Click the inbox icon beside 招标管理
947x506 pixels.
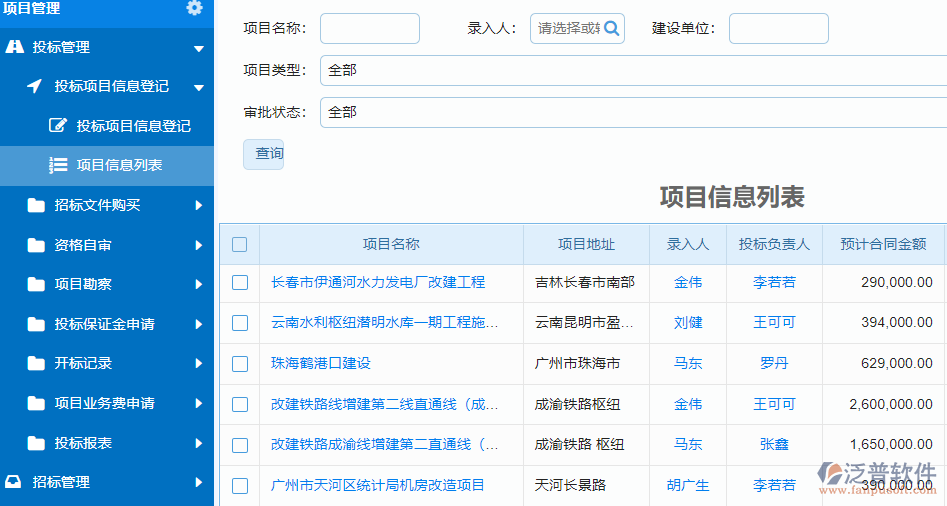pyautogui.click(x=14, y=482)
